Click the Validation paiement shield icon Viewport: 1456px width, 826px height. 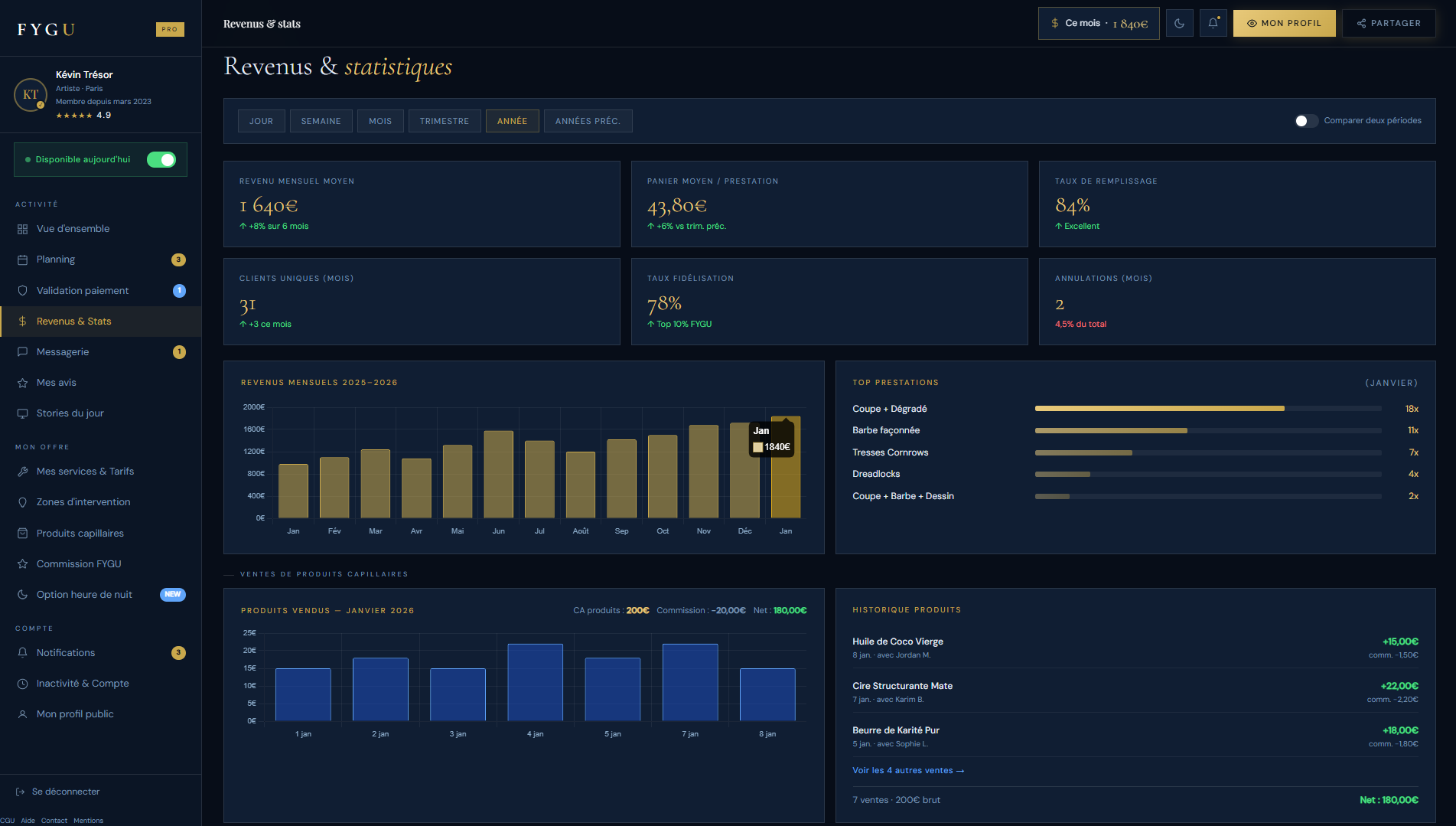point(22,291)
